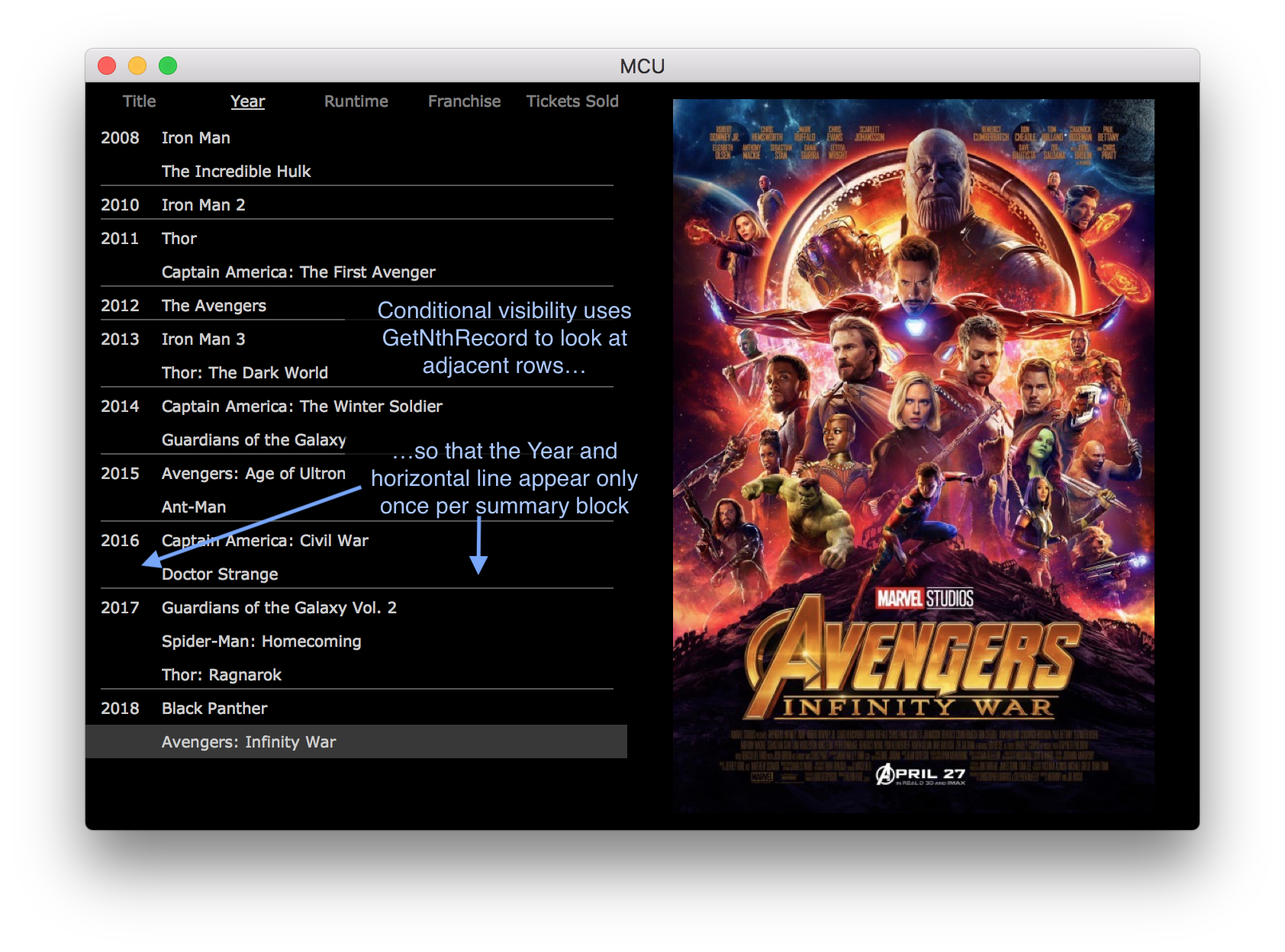Select Captain America: The First Avenger
Image resolution: width=1285 pixels, height=952 pixels.
[x=298, y=272]
